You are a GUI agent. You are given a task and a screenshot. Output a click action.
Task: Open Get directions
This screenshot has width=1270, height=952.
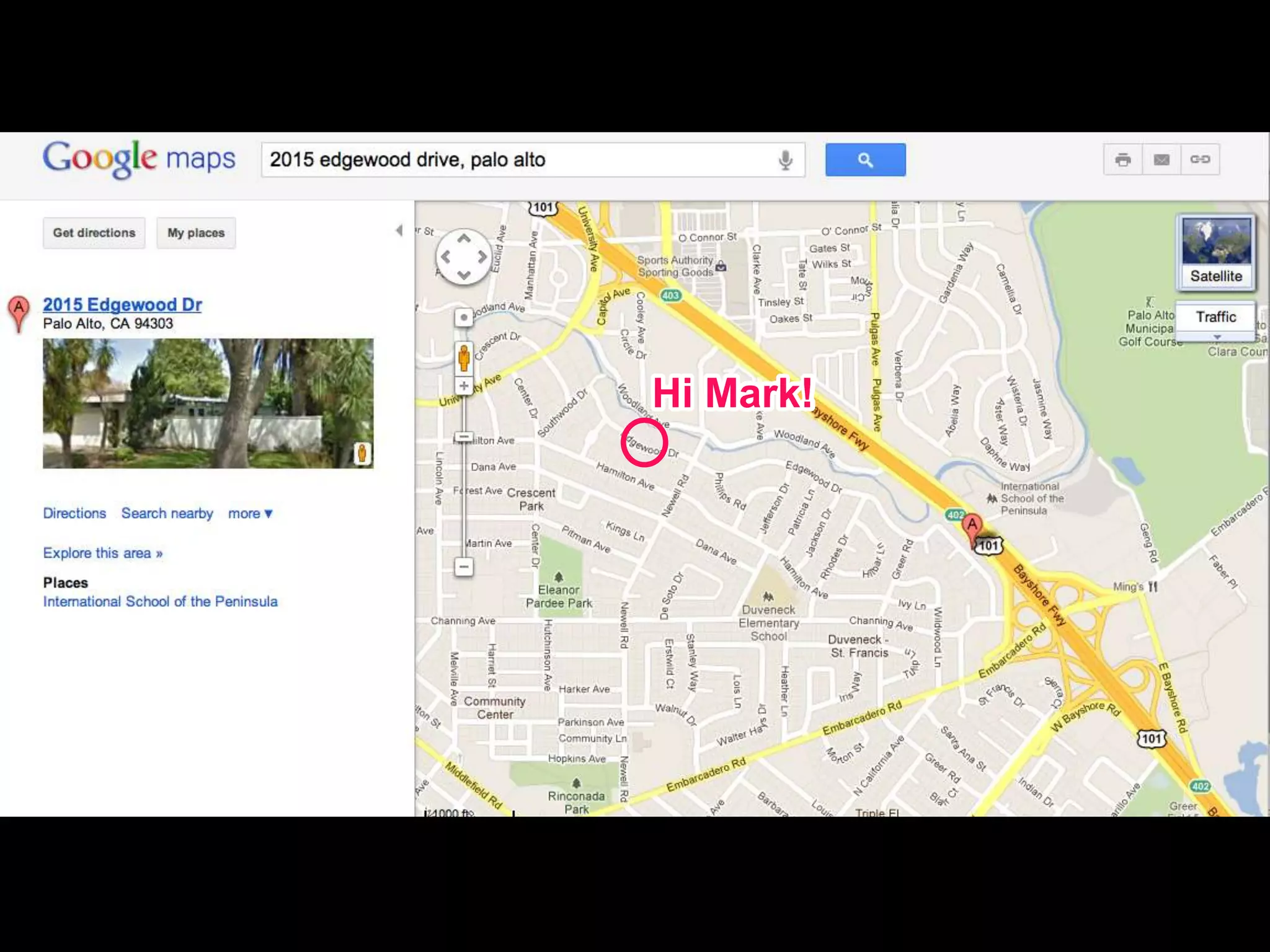click(94, 233)
